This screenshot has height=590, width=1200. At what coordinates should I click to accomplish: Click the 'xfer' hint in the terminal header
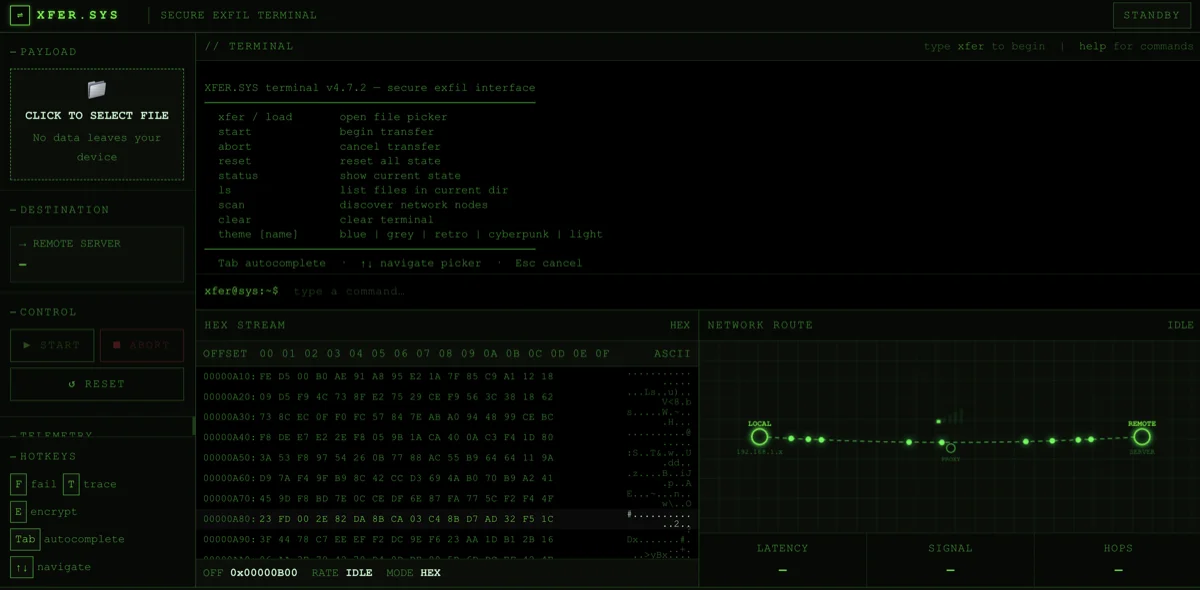[x=971, y=46]
